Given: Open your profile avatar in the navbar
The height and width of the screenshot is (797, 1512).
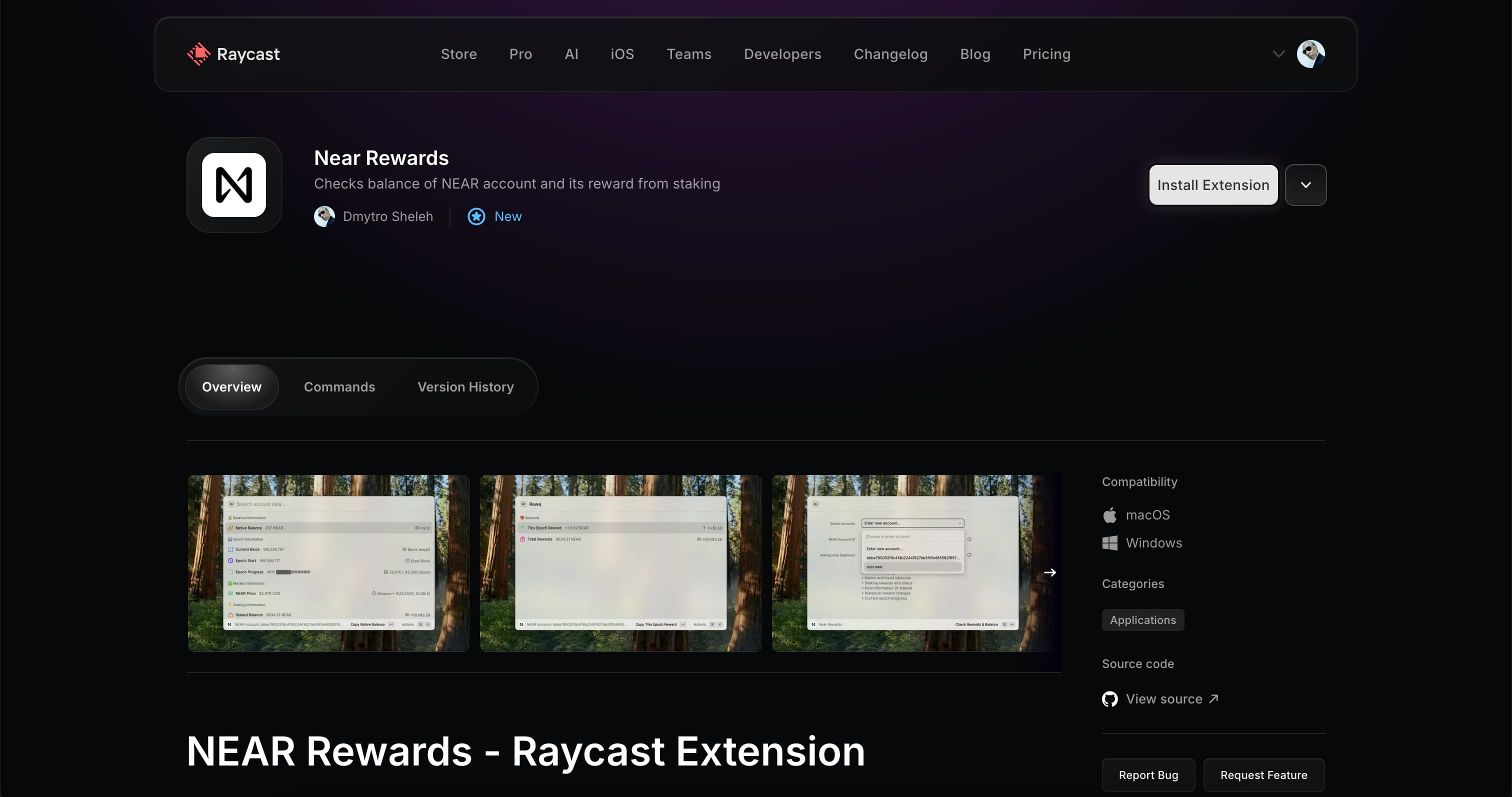Looking at the screenshot, I should click(1310, 53).
